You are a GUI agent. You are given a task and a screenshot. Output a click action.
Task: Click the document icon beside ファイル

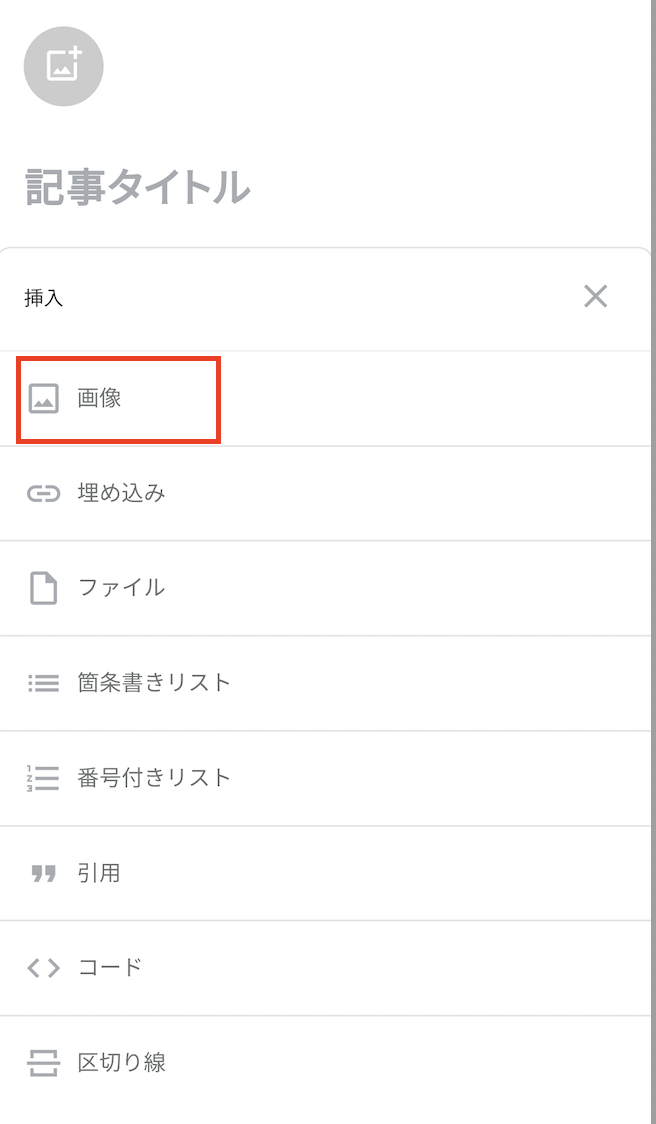point(44,588)
